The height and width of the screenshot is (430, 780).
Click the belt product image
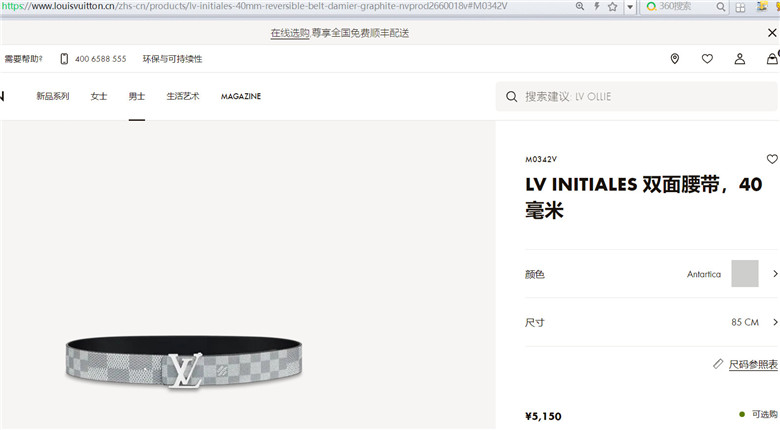pos(184,362)
